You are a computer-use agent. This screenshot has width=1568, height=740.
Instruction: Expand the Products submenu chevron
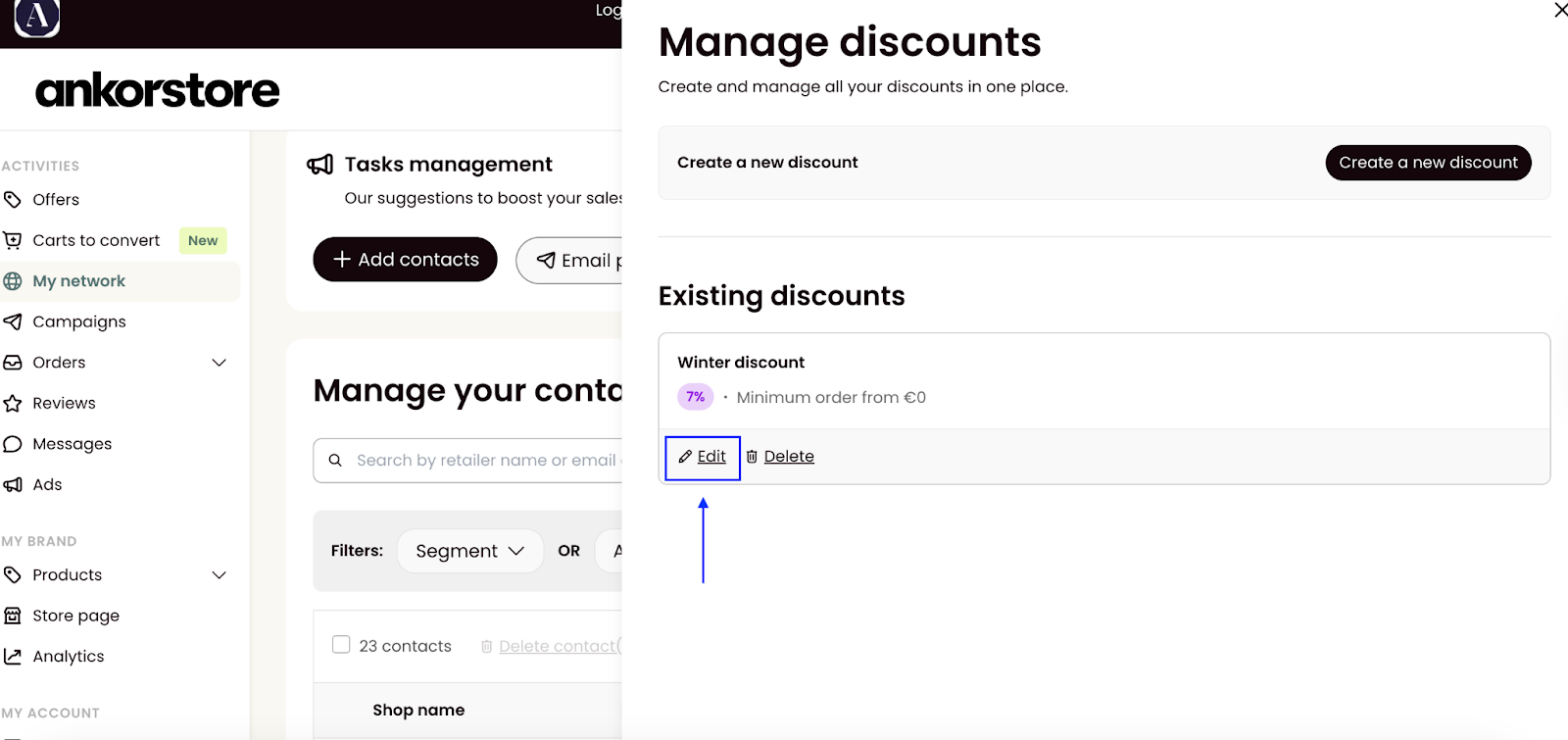tap(220, 575)
